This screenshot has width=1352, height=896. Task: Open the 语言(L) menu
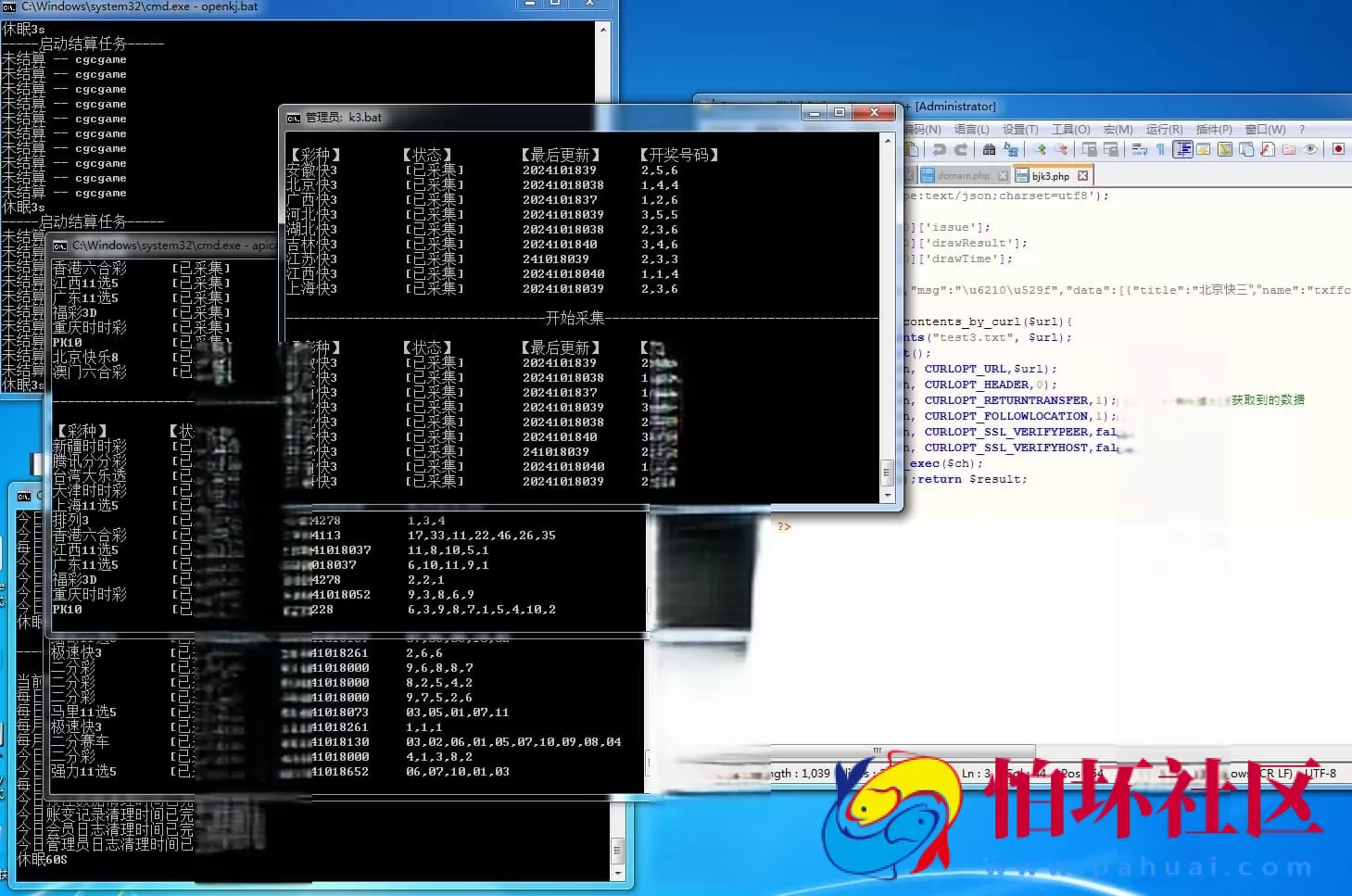[971, 130]
